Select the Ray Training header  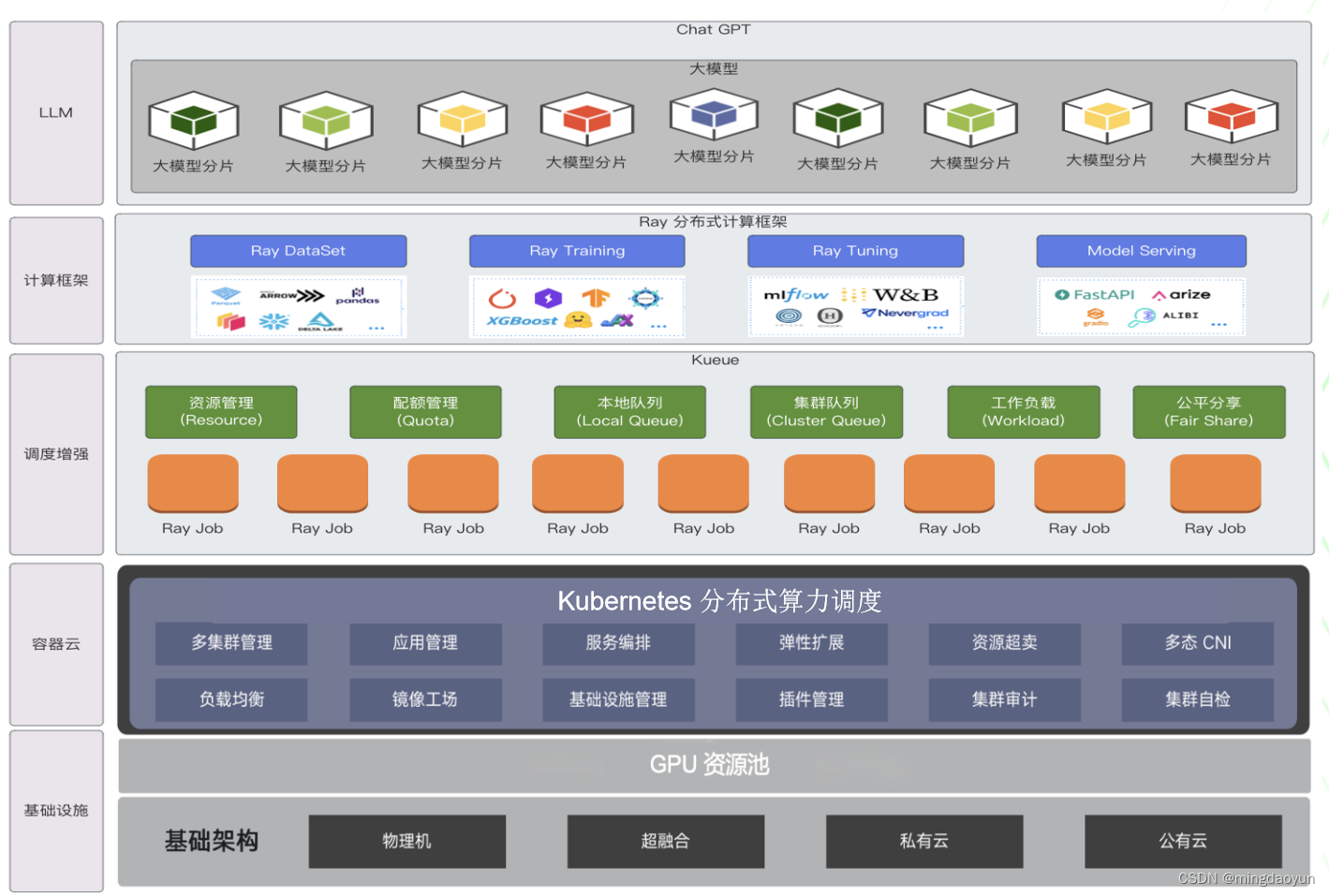tap(577, 251)
